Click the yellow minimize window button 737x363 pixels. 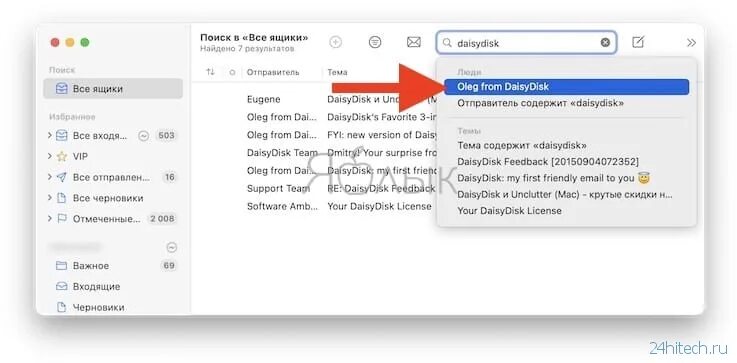[70, 42]
